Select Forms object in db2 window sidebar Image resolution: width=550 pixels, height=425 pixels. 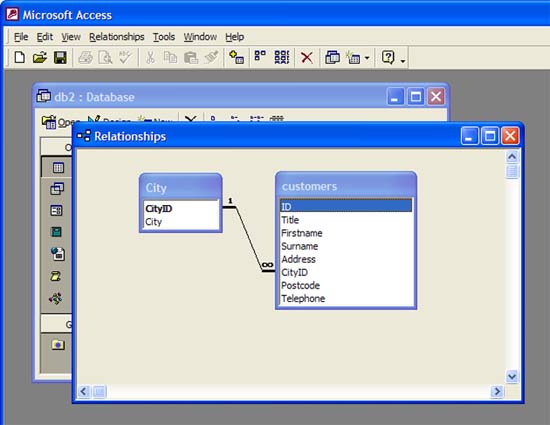[x=56, y=210]
